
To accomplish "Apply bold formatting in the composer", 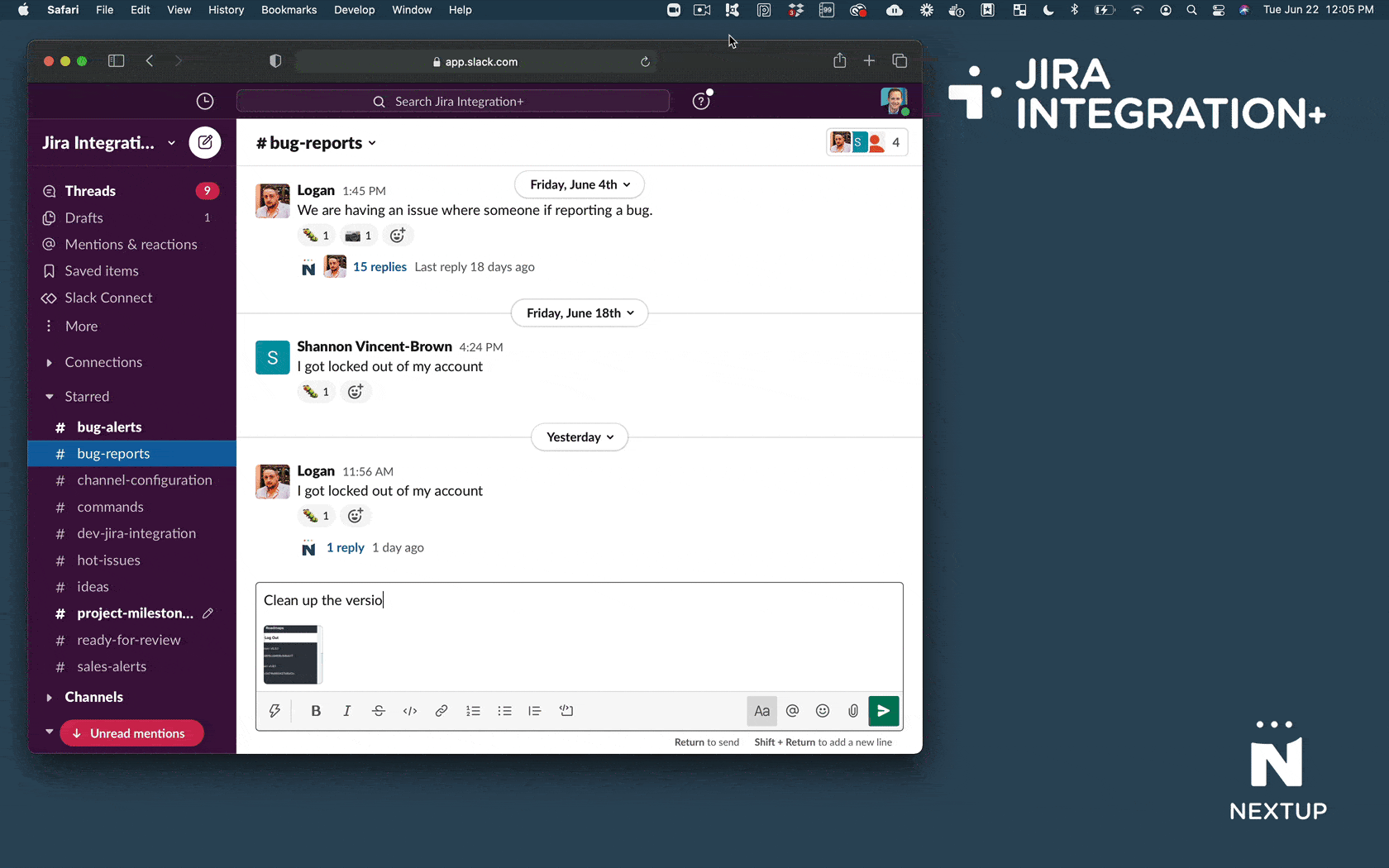I will point(316,711).
